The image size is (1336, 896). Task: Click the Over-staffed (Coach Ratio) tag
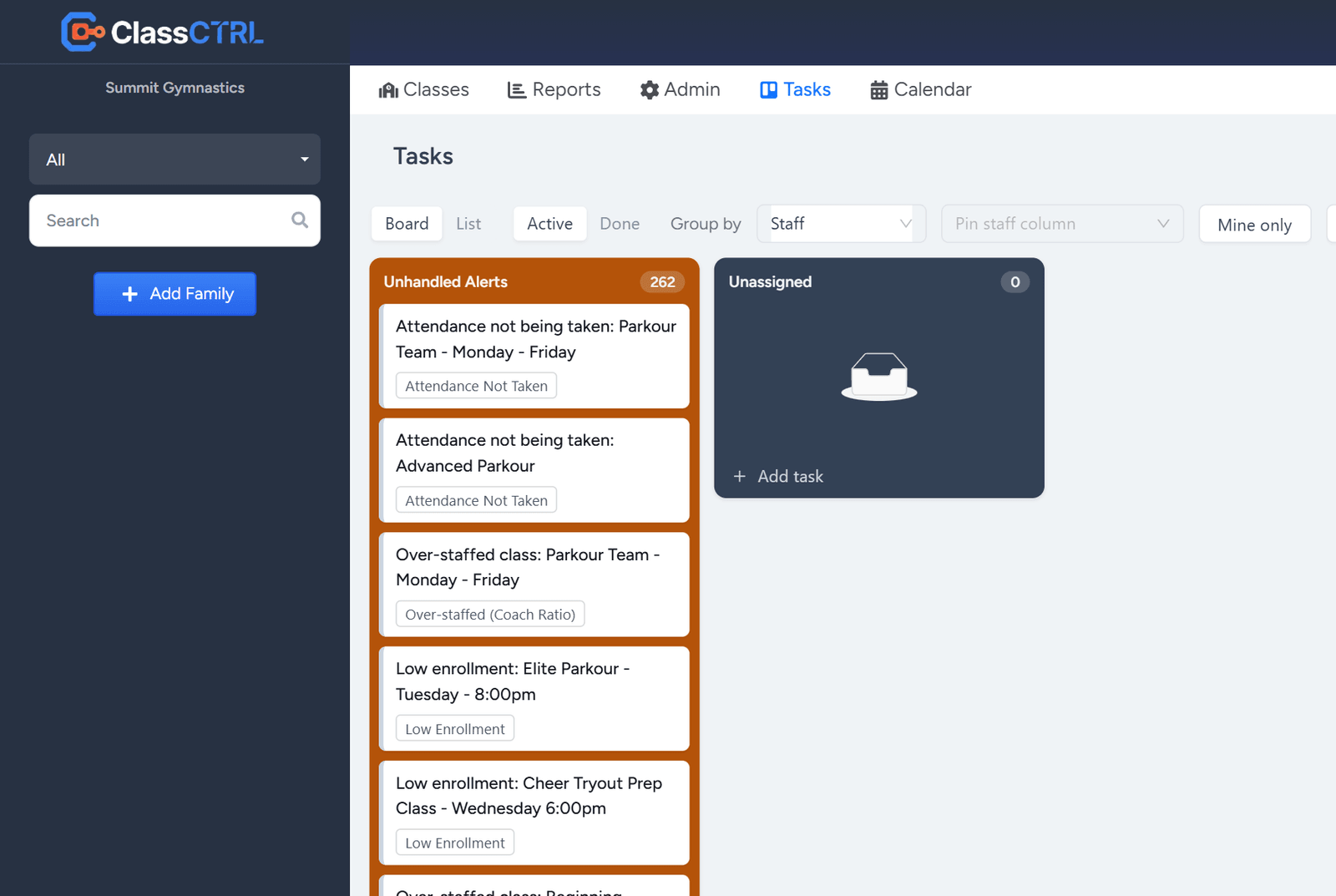490,615
